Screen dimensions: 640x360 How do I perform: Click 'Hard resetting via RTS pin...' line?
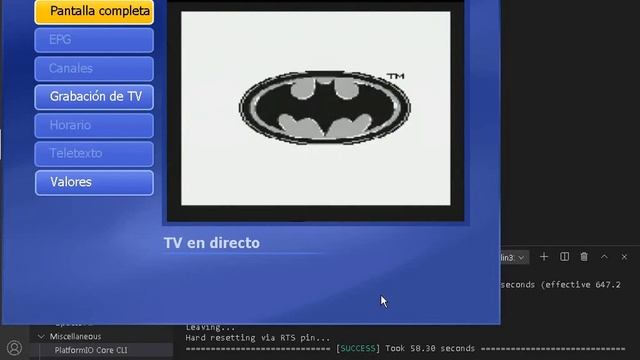258,338
